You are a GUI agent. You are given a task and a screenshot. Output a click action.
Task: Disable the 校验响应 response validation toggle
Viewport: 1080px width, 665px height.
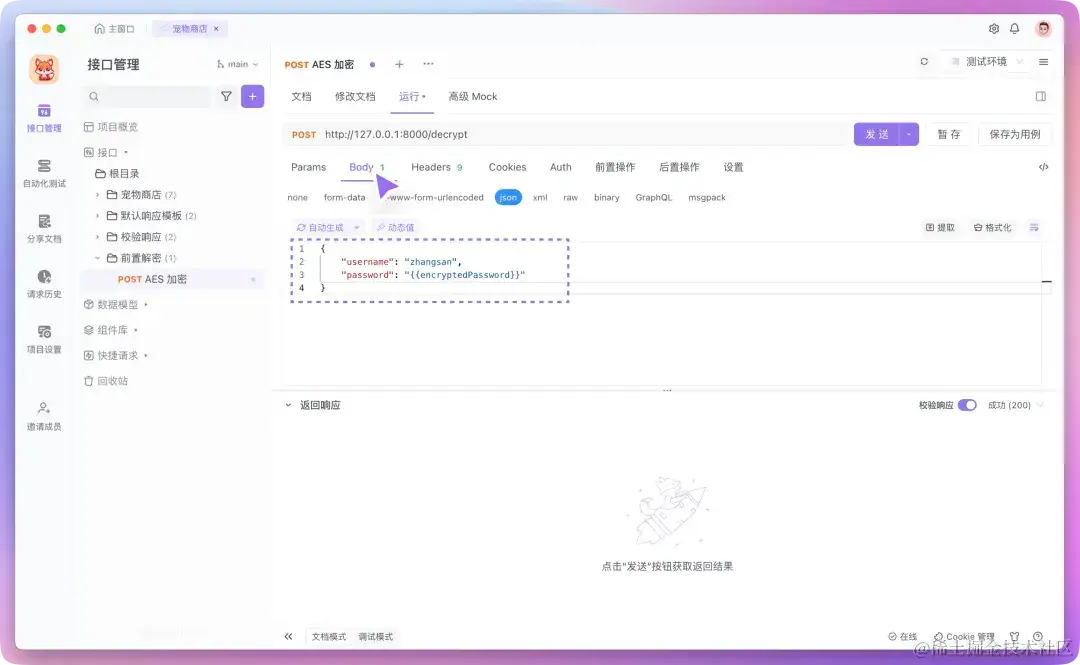click(965, 404)
